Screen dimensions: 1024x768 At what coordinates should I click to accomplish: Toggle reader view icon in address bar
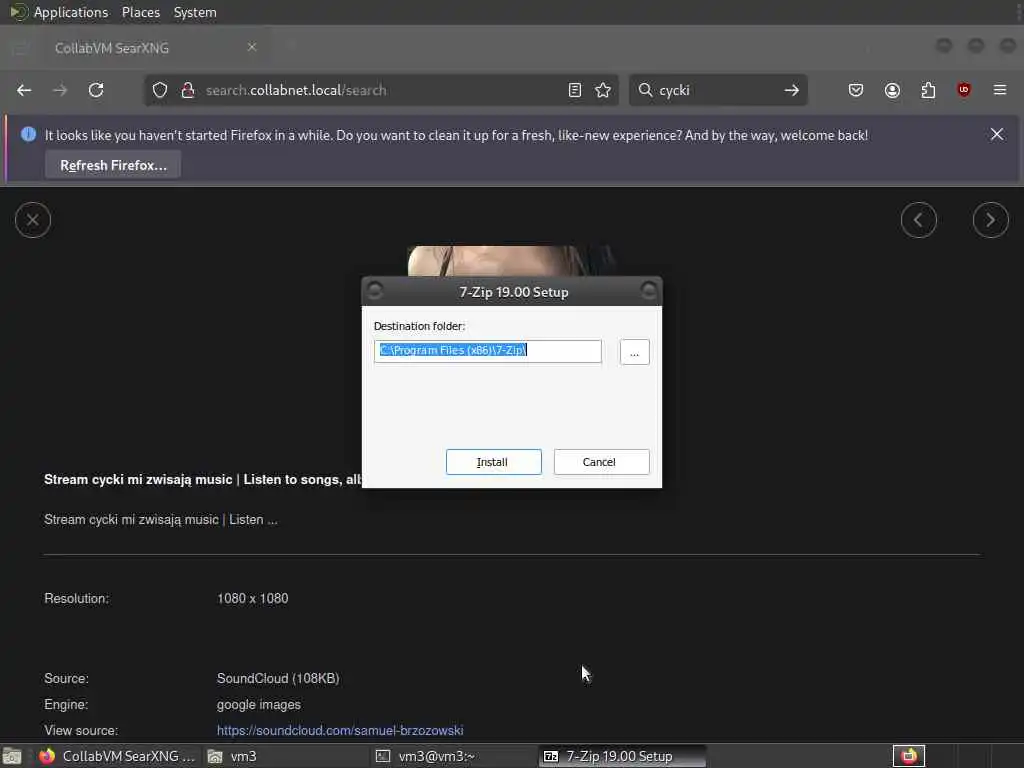pos(575,90)
